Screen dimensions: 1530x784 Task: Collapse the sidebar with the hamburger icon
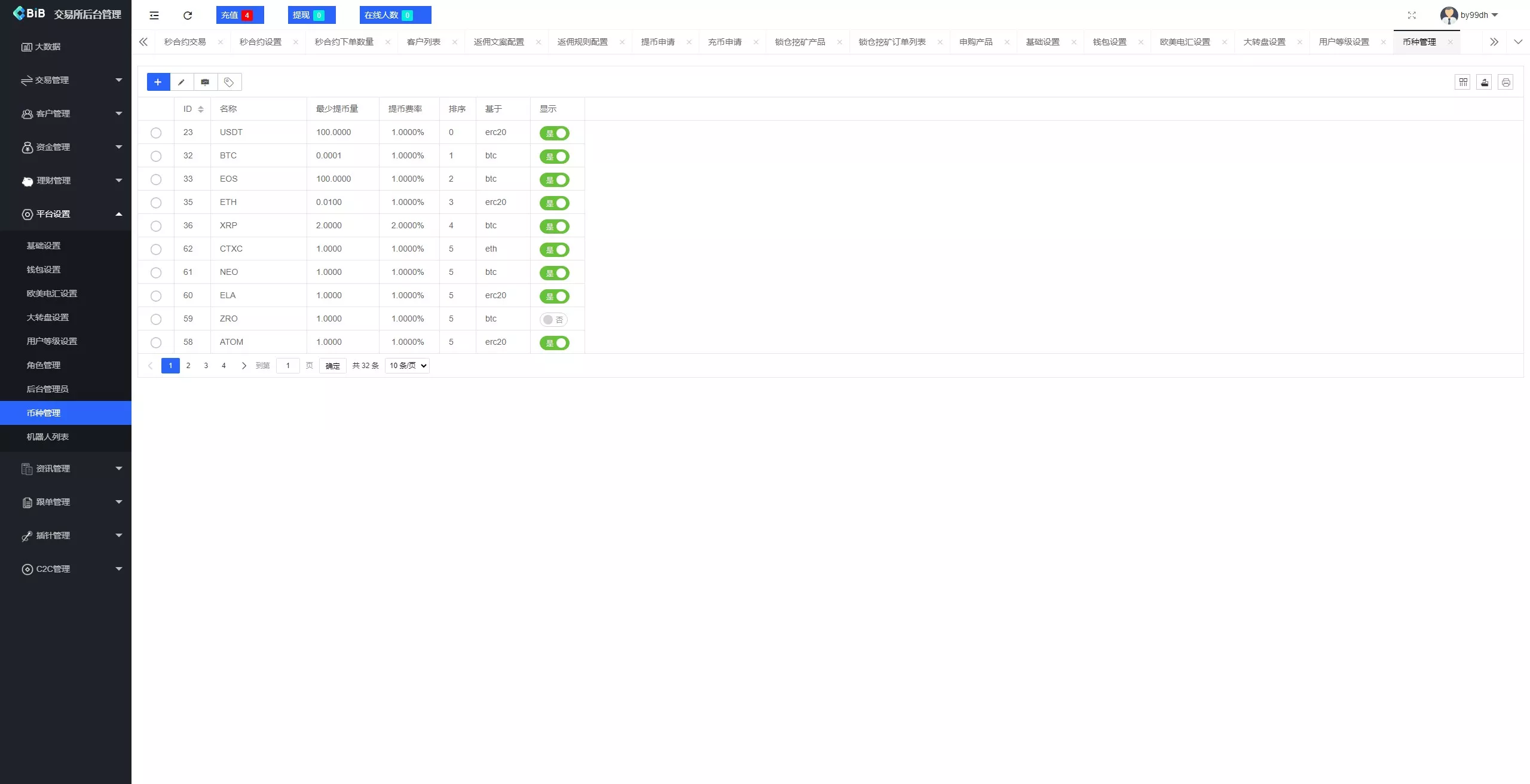[154, 15]
